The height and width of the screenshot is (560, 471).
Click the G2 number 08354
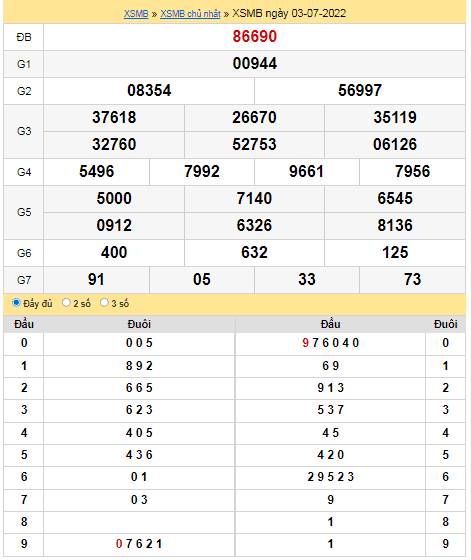coord(149,90)
